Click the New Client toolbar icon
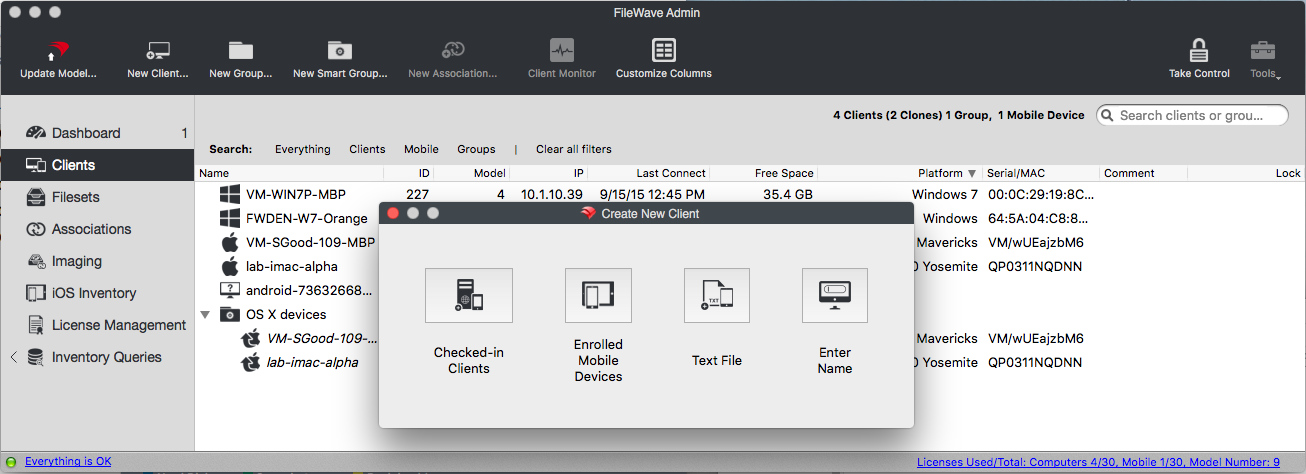This screenshot has width=1306, height=474. (x=158, y=50)
